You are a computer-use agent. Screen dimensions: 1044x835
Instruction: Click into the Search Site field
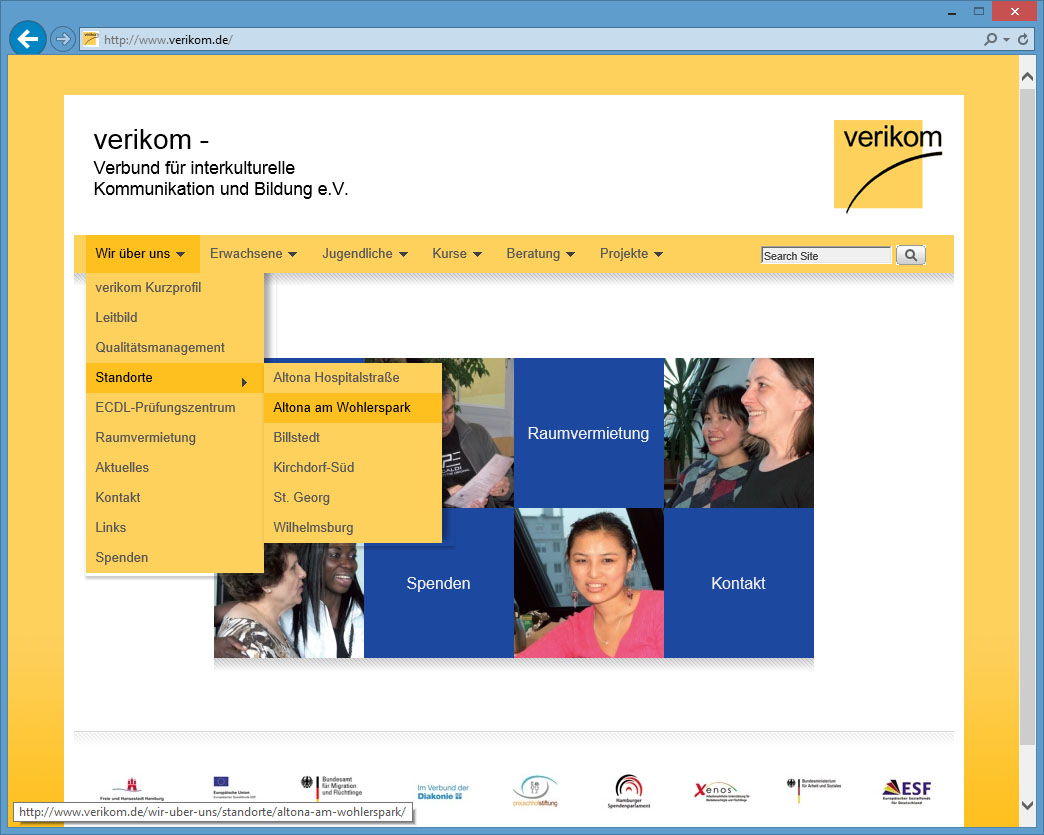(826, 256)
